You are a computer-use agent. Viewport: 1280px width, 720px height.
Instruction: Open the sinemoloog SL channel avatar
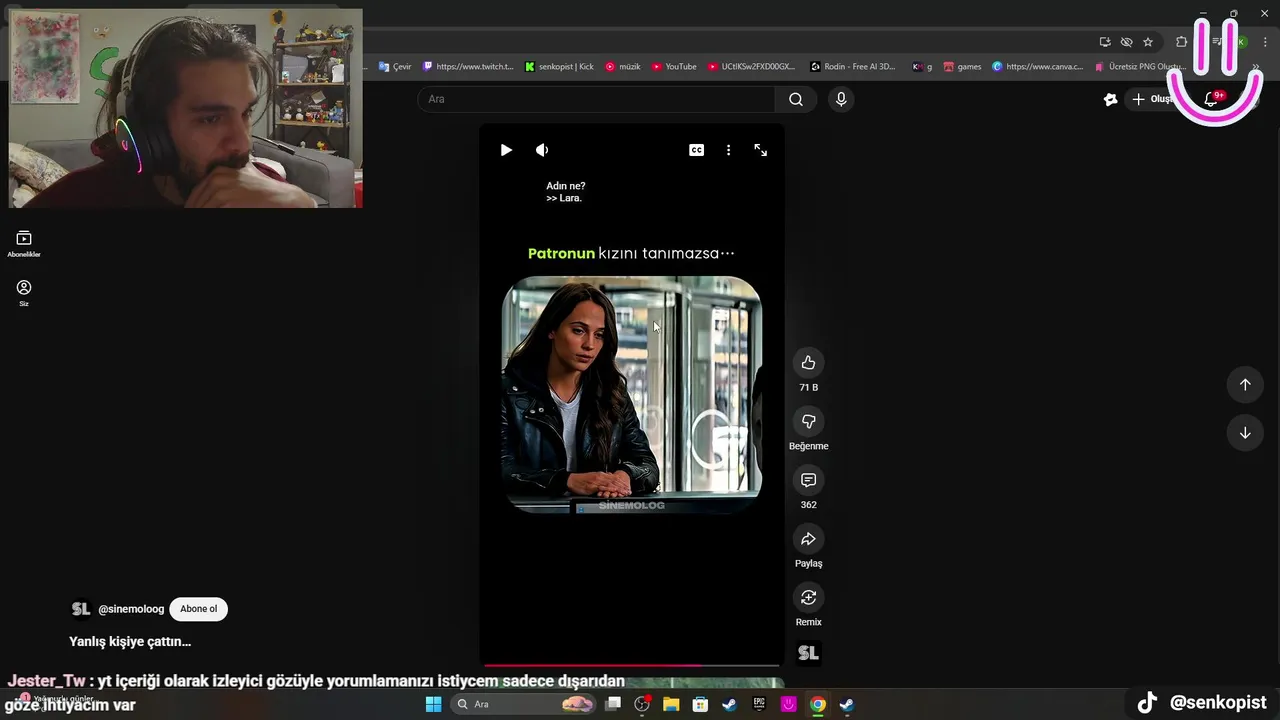[x=81, y=609]
